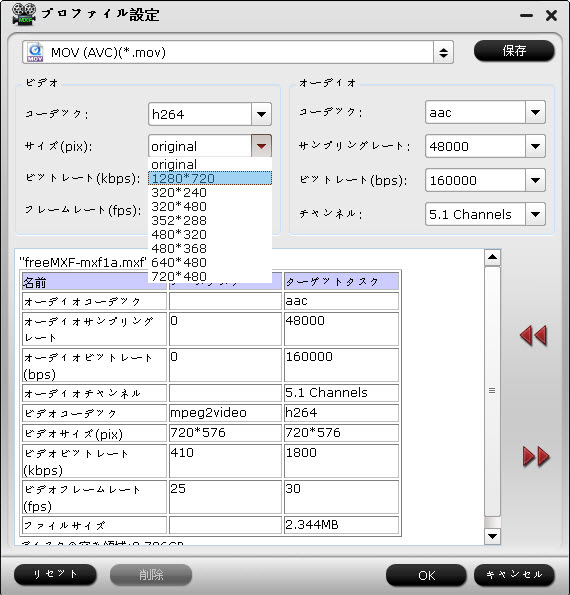Viewport: 570px width, 595px height.
Task: Click the ターゲットタスク column header
Action: click(341, 281)
